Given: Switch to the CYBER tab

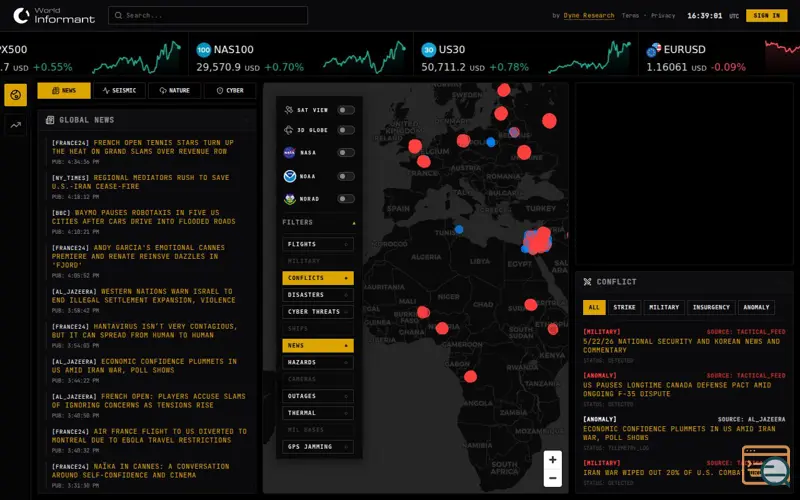Looking at the screenshot, I should [230, 90].
